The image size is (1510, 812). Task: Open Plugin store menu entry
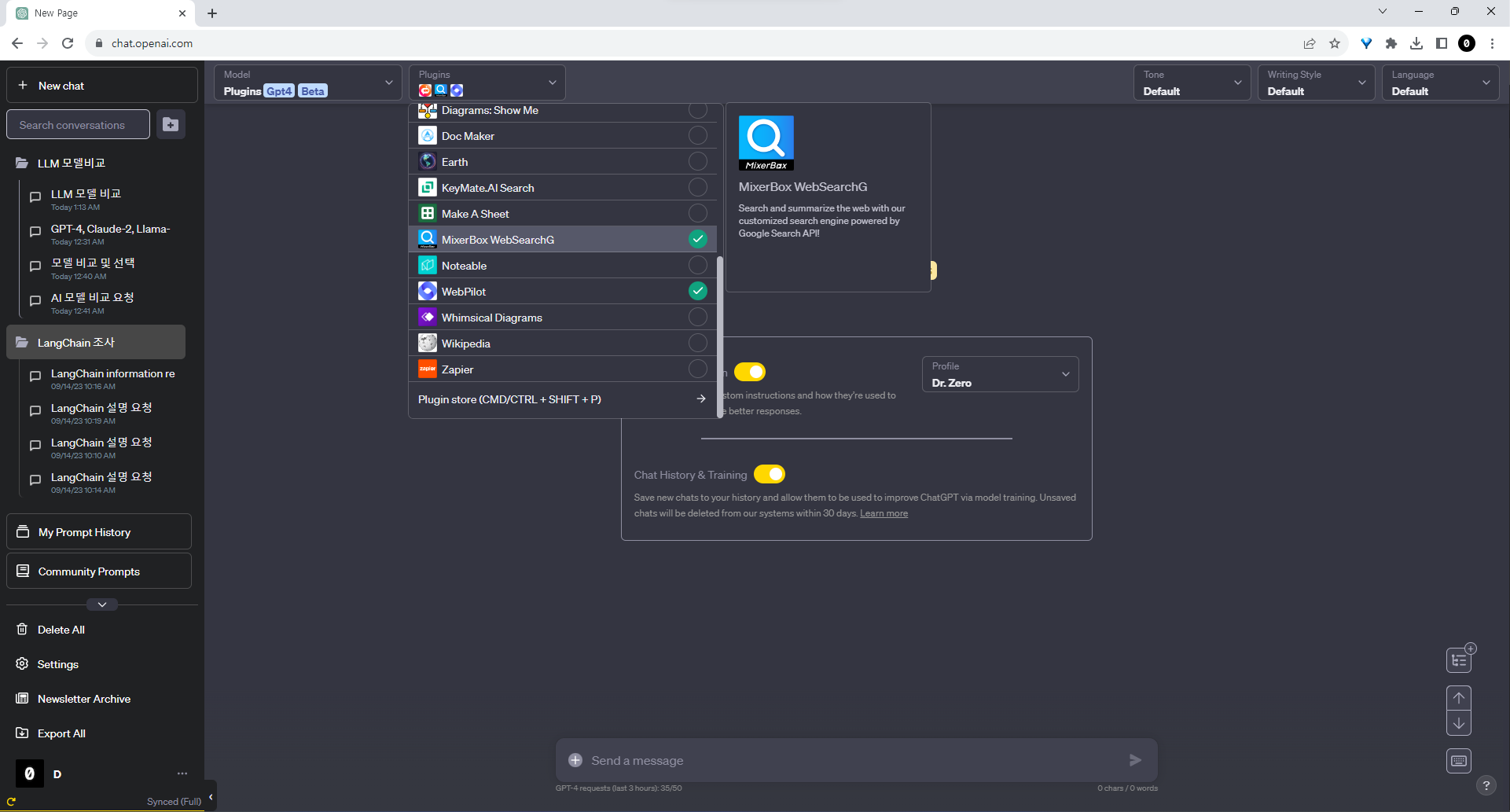(562, 399)
